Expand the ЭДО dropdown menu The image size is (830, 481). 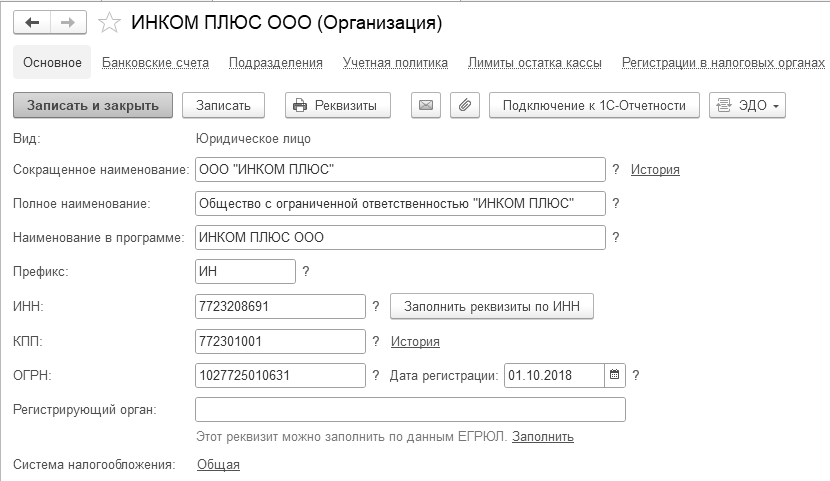pyautogui.click(x=747, y=105)
